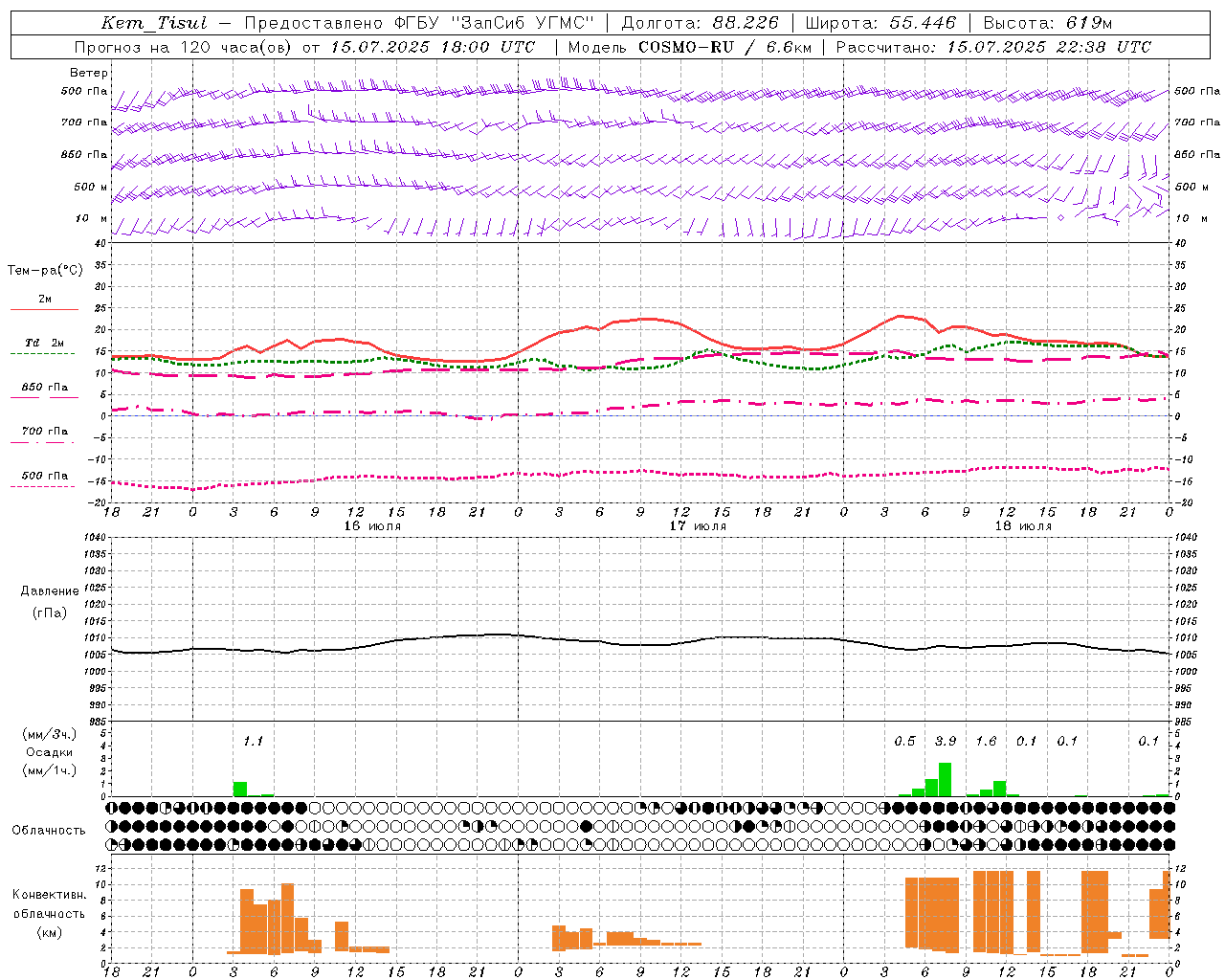The height and width of the screenshot is (980, 1225).
Task: Click the calculation time "15.07.2025 22:38 UTC"
Action: (x=1049, y=47)
